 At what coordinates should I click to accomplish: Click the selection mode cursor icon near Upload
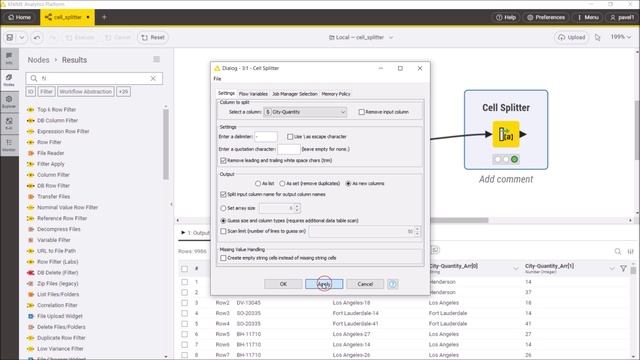(x=598, y=38)
